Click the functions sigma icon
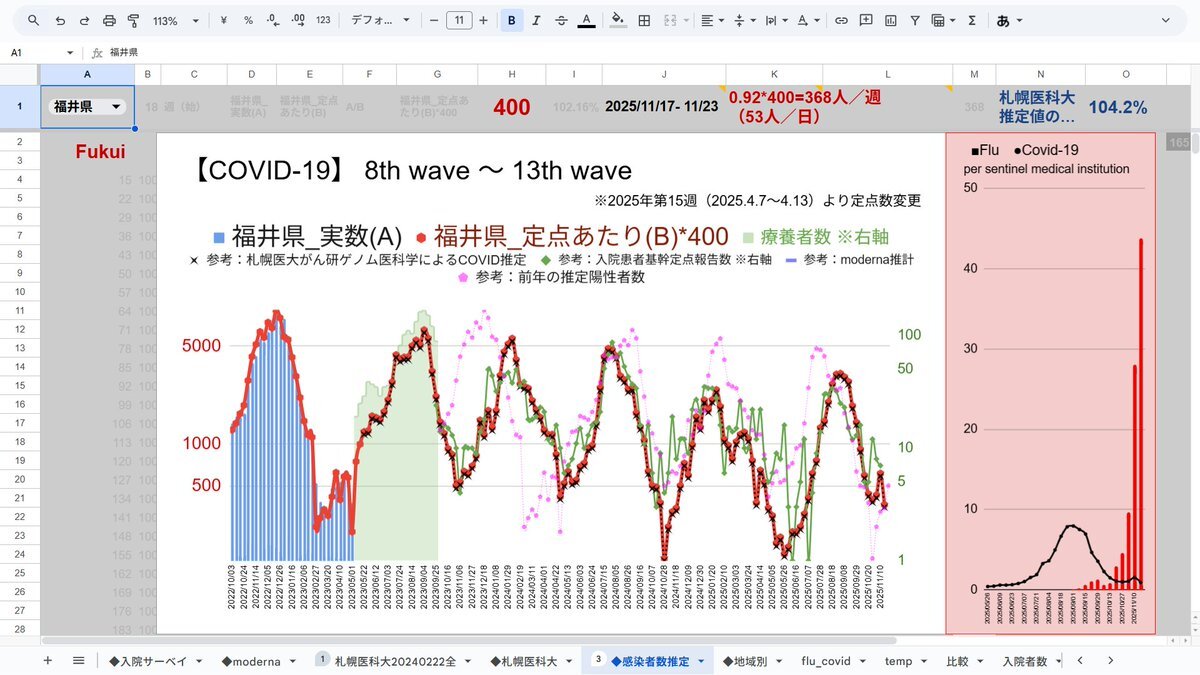 pyautogui.click(x=972, y=20)
